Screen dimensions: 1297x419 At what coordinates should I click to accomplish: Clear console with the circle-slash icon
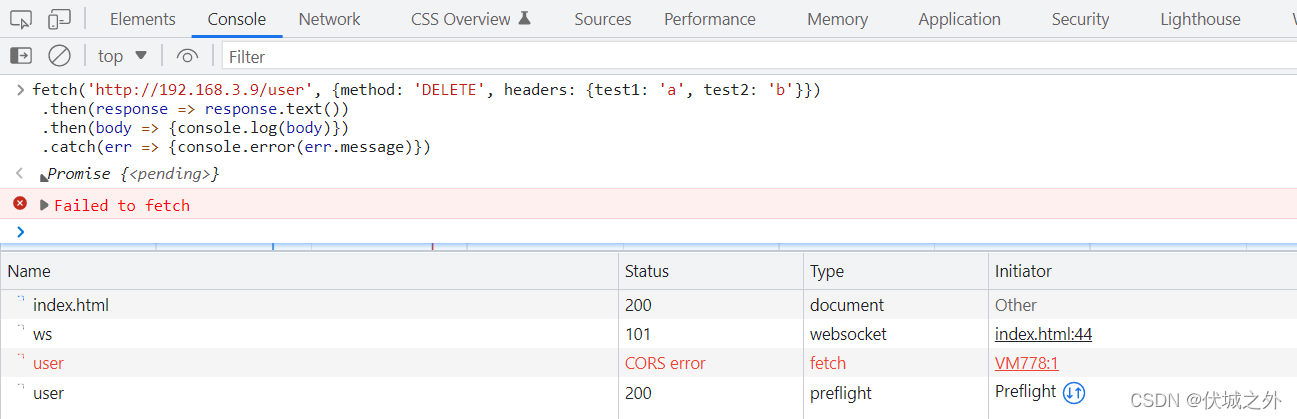(60, 56)
